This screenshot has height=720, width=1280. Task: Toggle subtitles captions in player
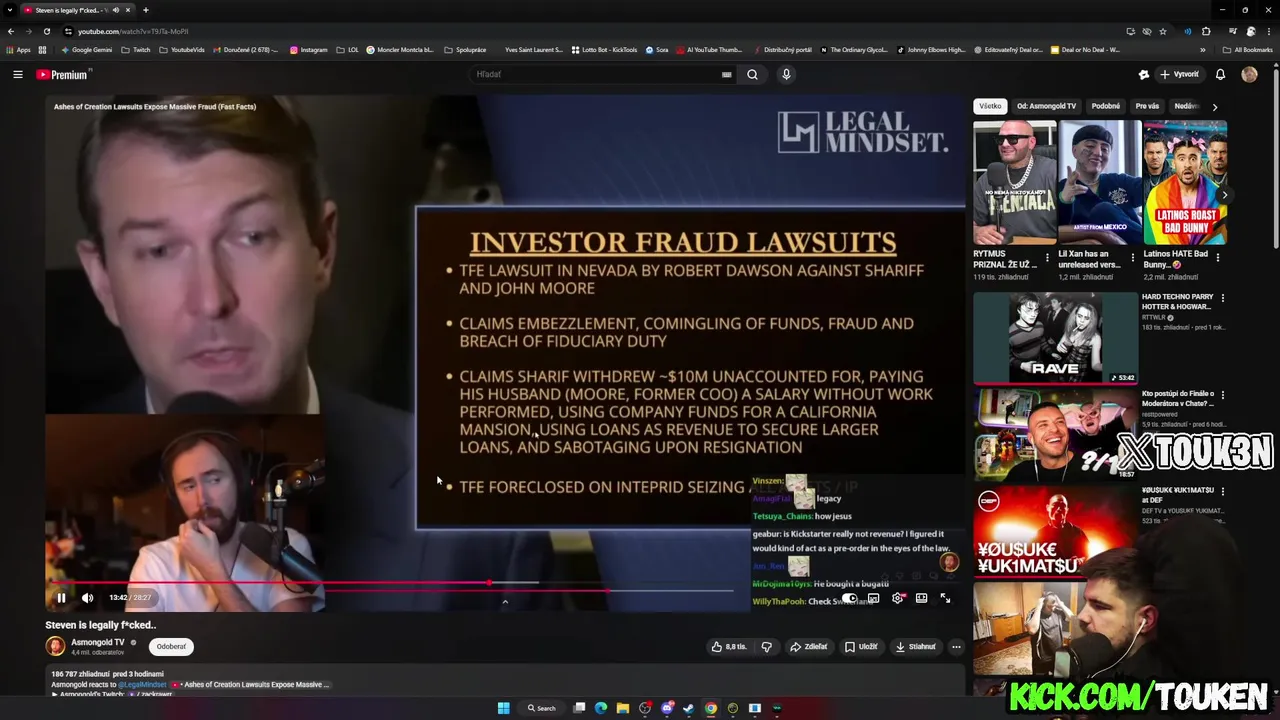pyautogui.click(x=873, y=598)
